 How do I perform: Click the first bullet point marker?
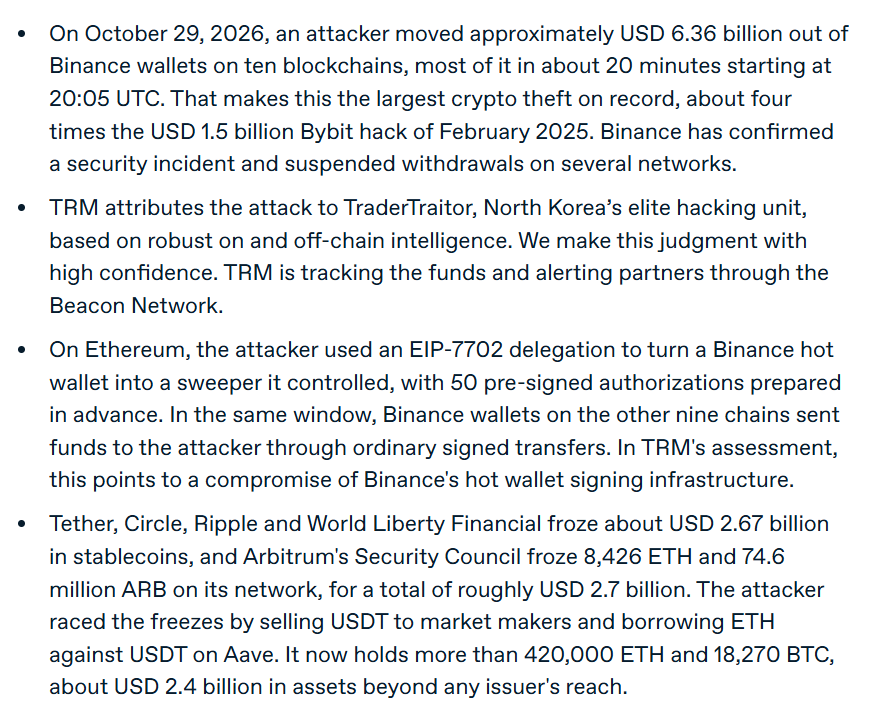pos(22,35)
